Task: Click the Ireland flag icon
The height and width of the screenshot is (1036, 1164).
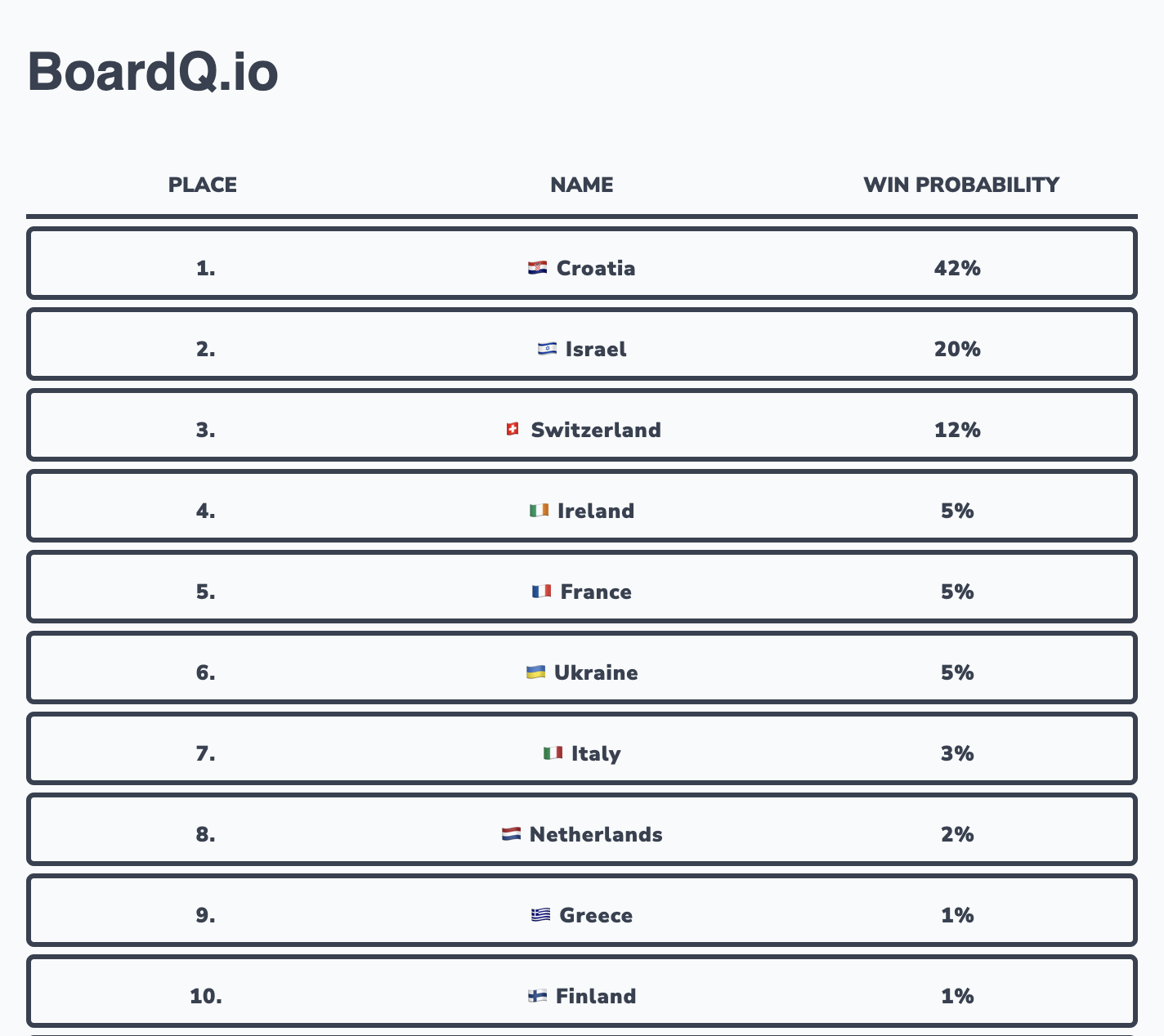Action: pyautogui.click(x=539, y=511)
